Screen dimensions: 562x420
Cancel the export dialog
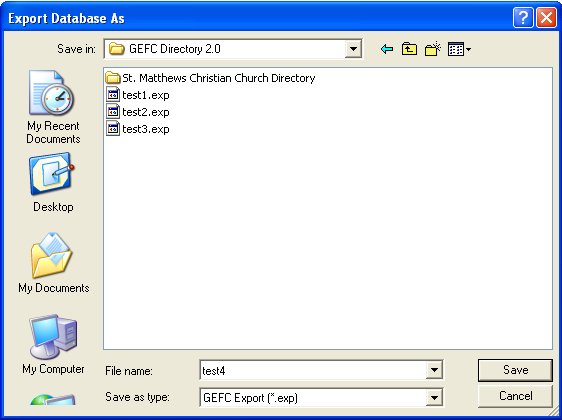[x=515, y=396]
